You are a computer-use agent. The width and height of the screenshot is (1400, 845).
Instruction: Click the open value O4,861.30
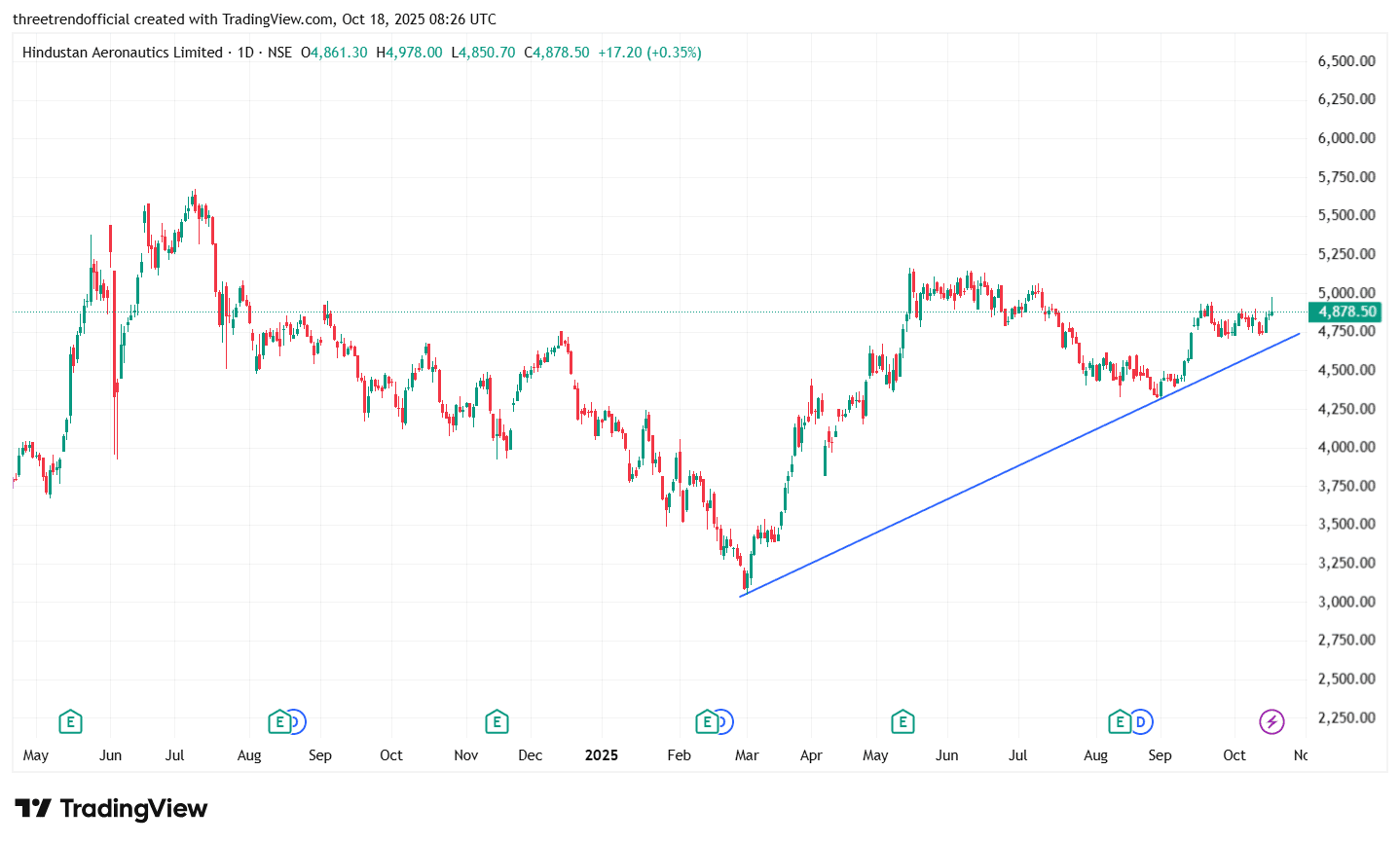334,53
